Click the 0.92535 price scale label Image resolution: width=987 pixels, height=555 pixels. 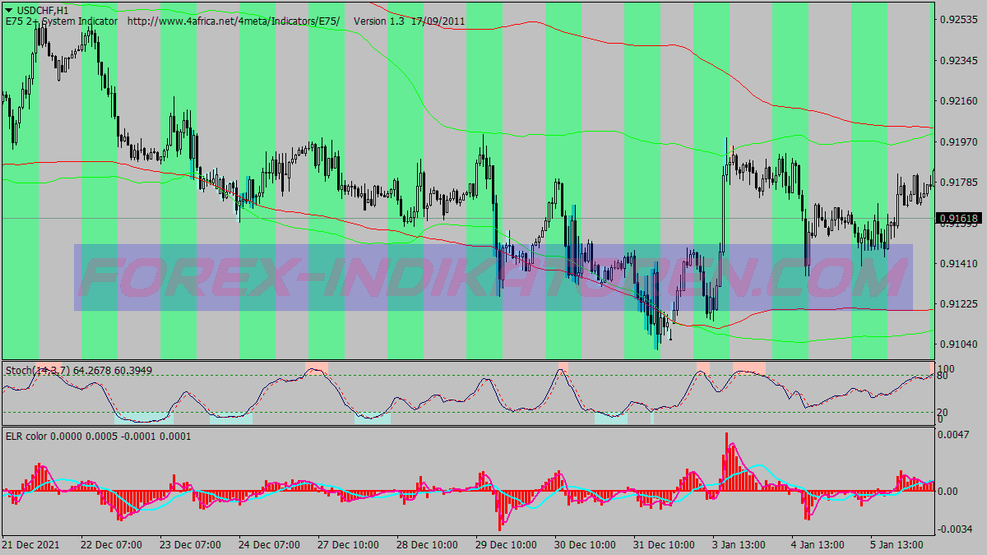point(960,19)
